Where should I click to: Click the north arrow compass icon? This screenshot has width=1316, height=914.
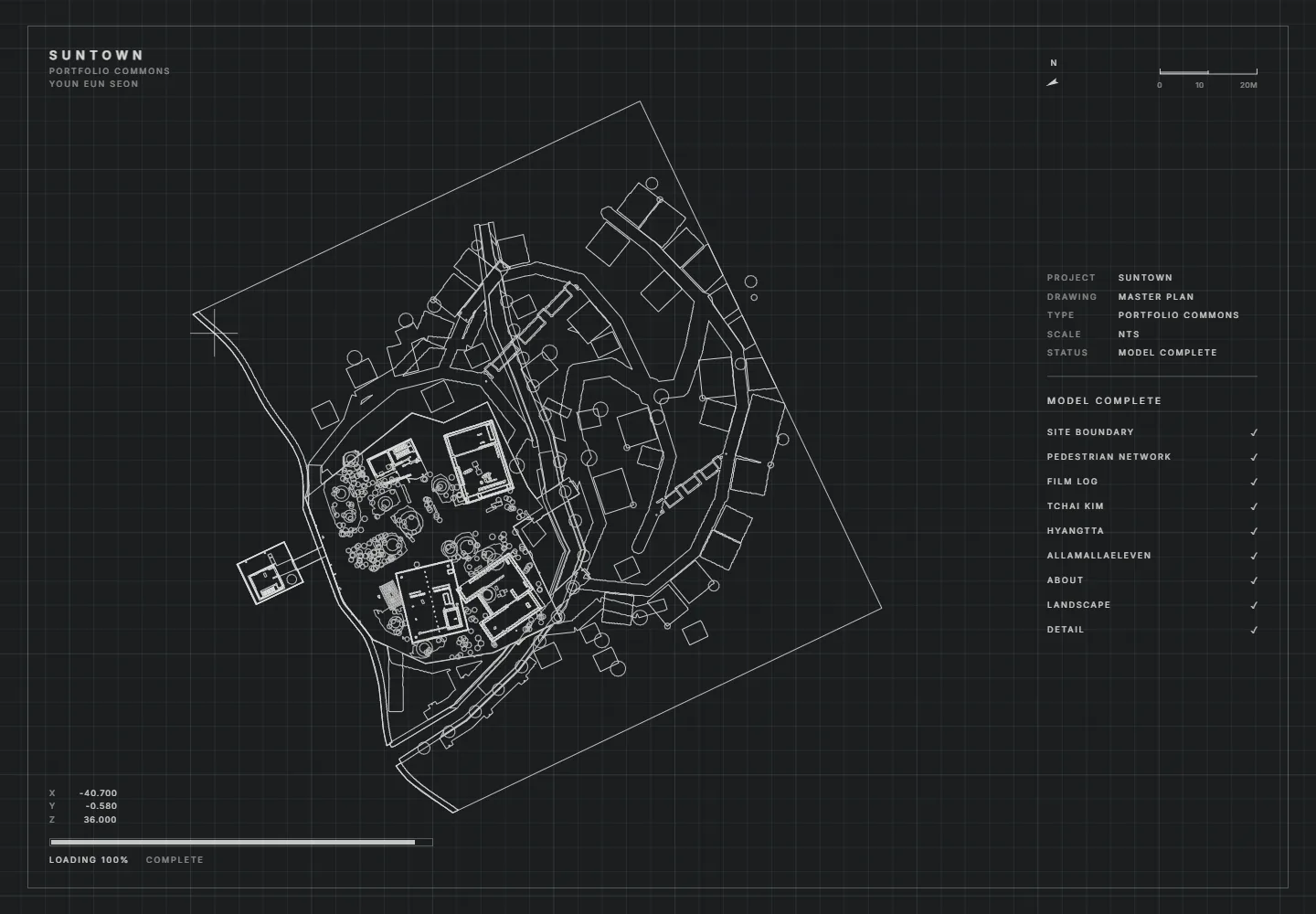1053,82
